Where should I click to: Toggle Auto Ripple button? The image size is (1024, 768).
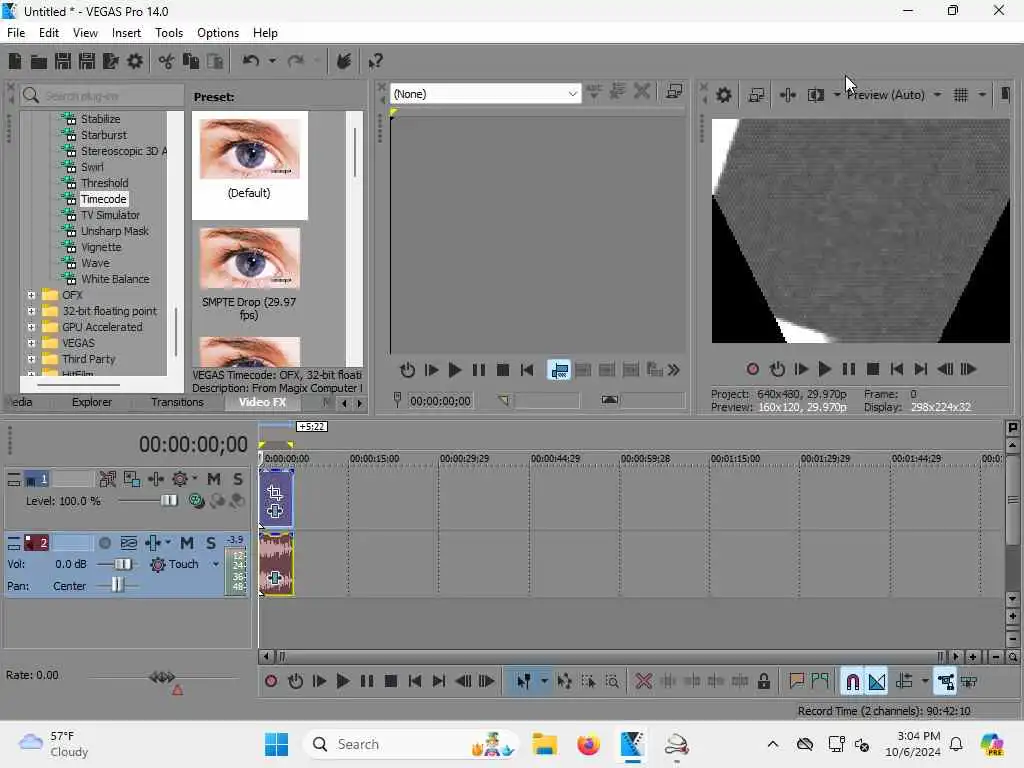(x=904, y=682)
